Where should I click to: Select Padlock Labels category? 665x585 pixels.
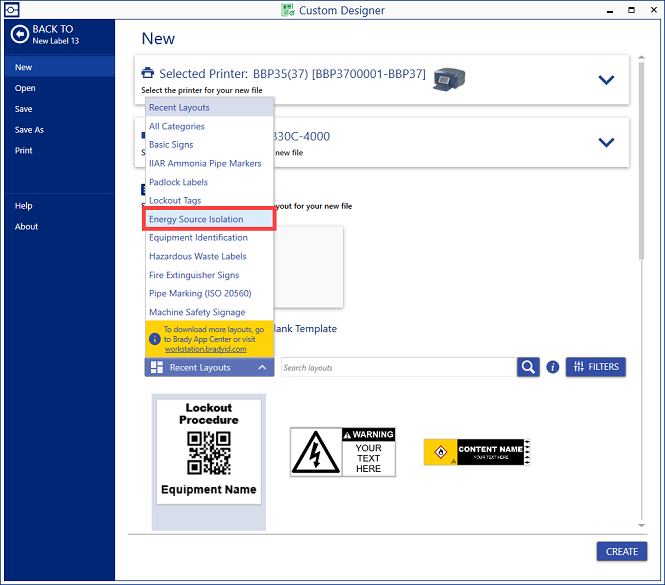pyautogui.click(x=210, y=182)
